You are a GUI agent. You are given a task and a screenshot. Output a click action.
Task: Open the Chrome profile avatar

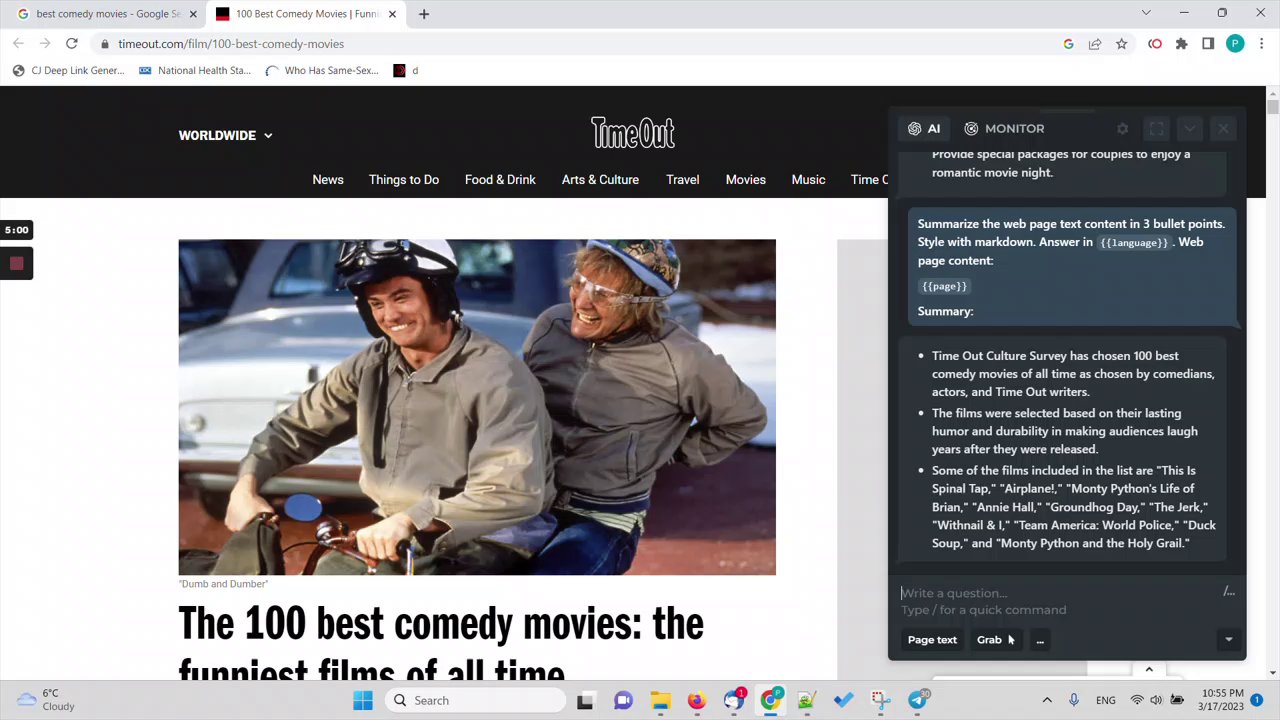1235,44
